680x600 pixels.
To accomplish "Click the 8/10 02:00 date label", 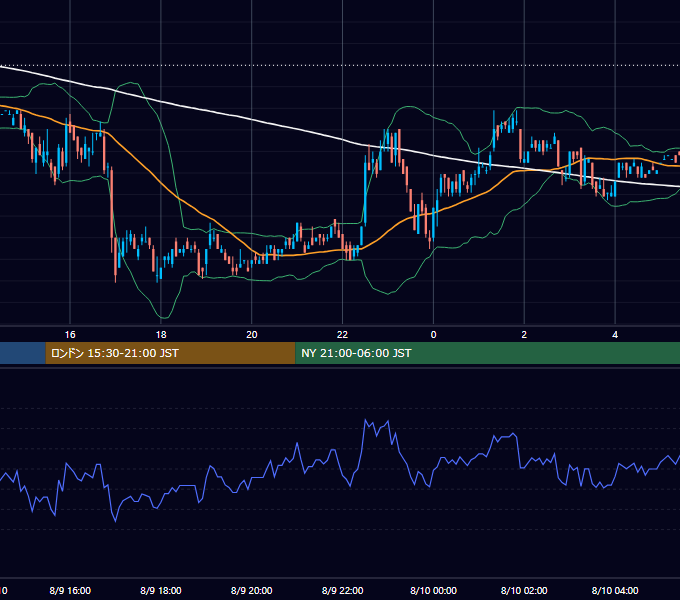I will click(x=524, y=590).
